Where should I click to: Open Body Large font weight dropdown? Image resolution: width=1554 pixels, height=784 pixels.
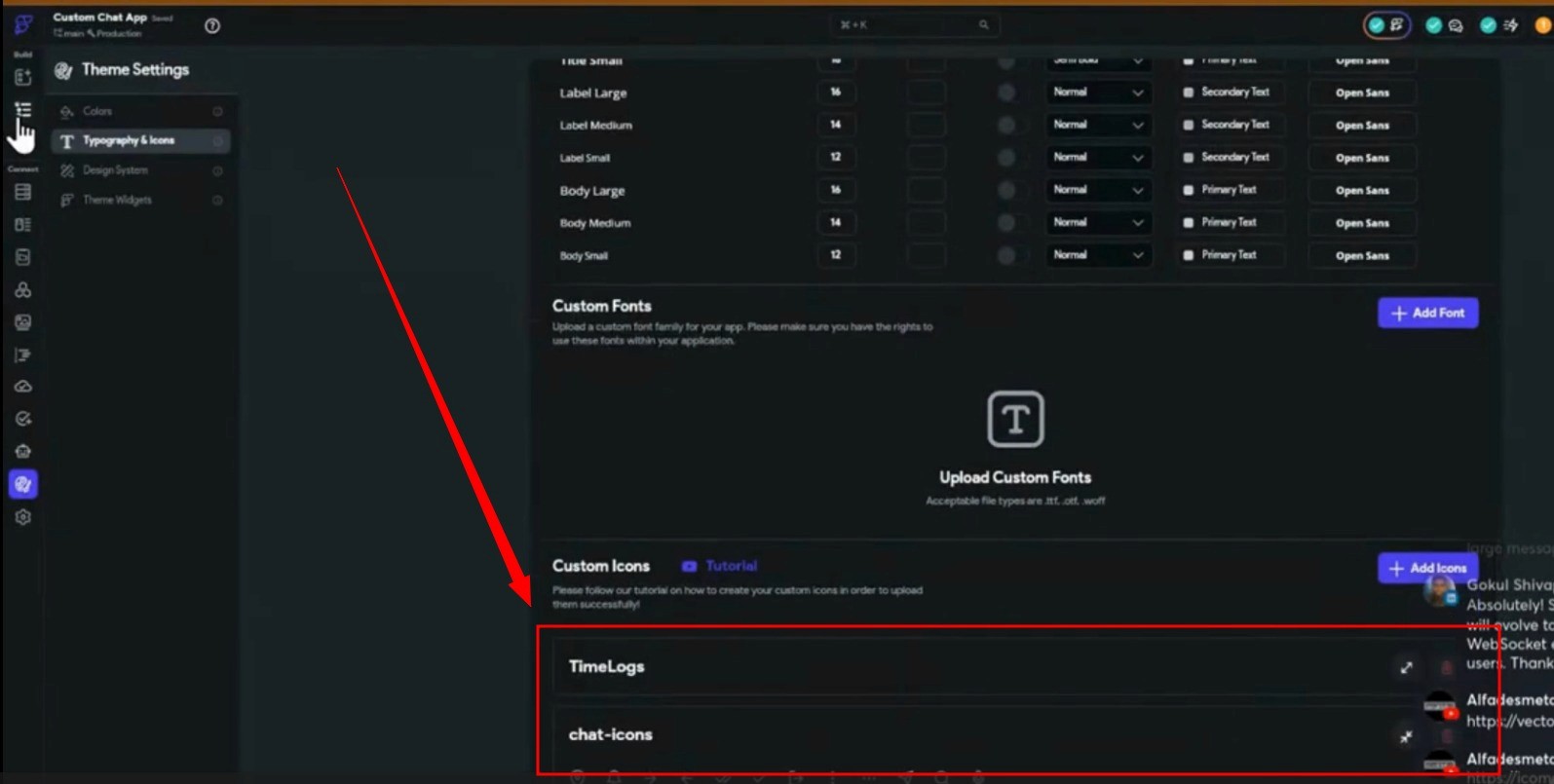(1098, 190)
